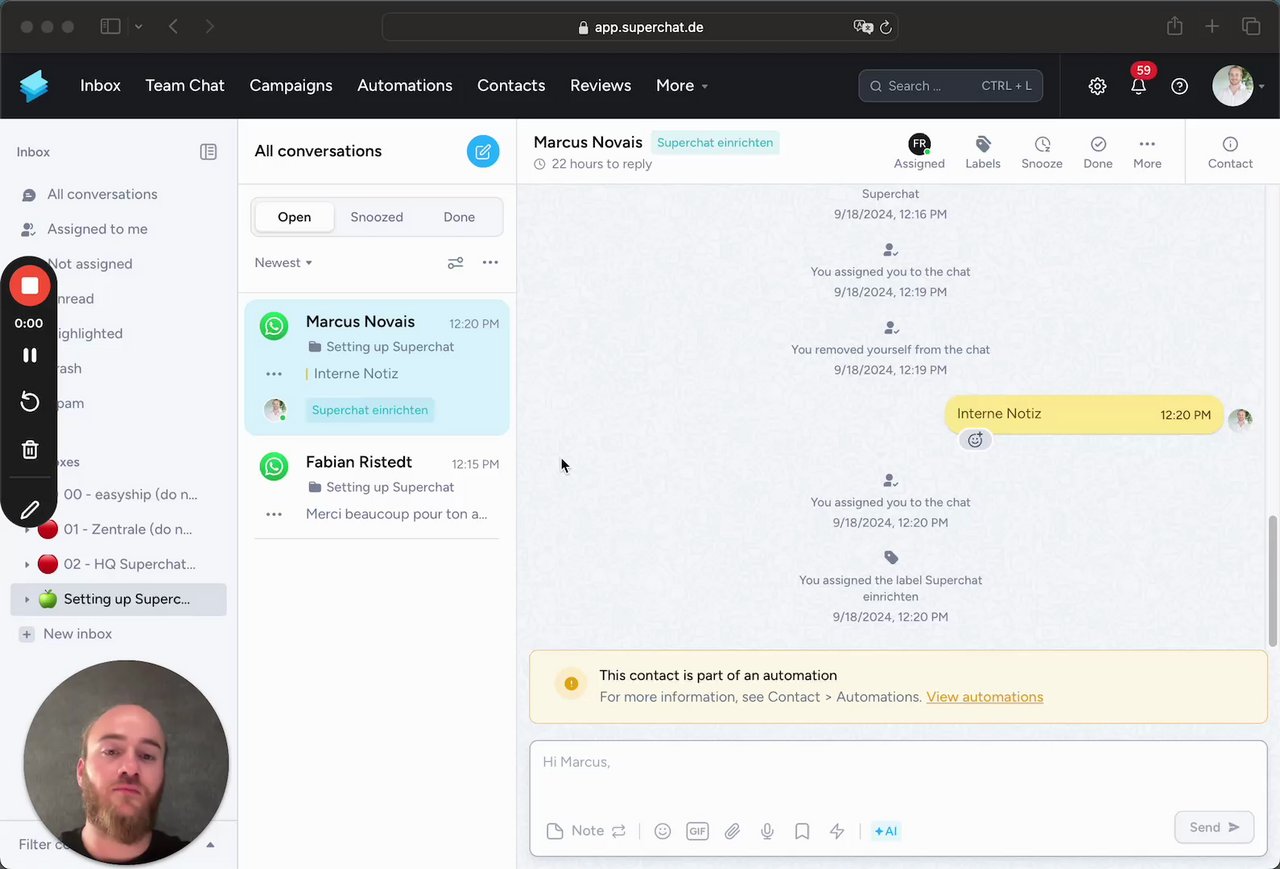Open Automations in navigation

coord(405,86)
